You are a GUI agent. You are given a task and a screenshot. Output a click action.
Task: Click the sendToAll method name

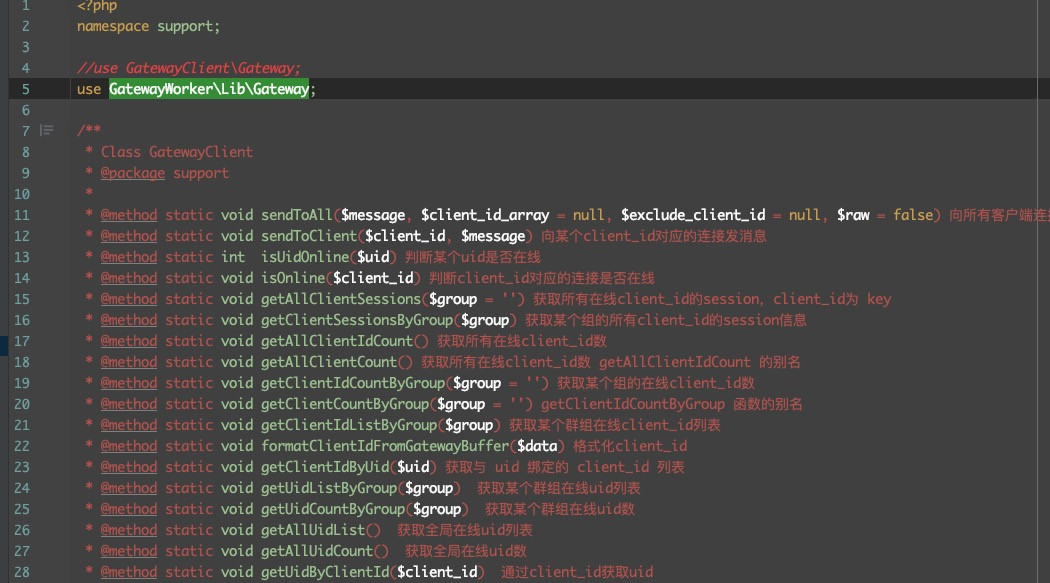pyautogui.click(x=297, y=215)
